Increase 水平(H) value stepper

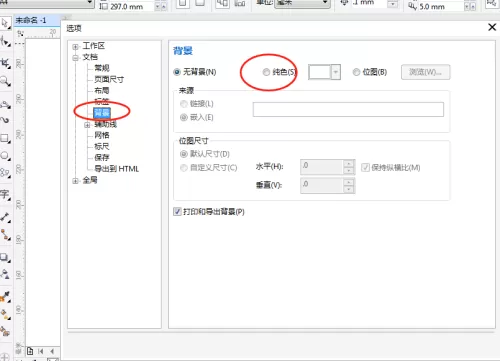[349, 163]
